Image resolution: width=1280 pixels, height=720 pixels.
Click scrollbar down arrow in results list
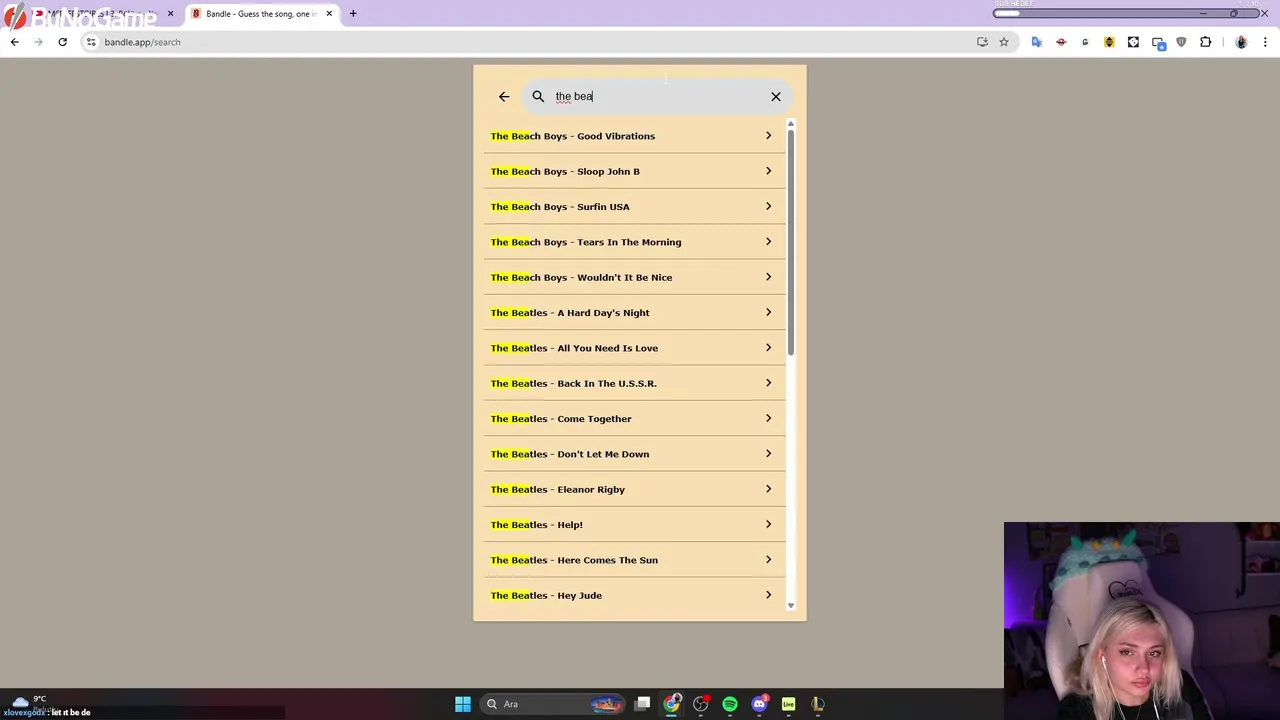pyautogui.click(x=790, y=605)
